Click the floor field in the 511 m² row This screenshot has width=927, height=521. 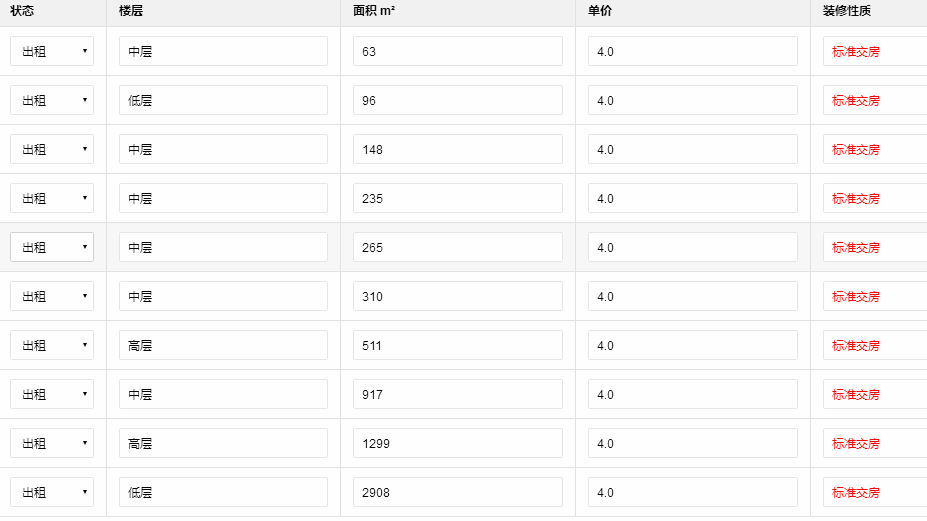(223, 345)
